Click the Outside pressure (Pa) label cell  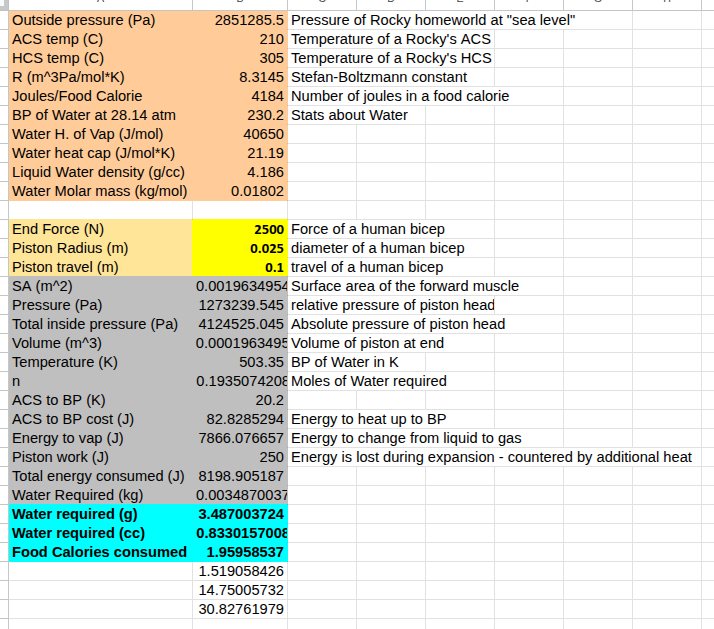[x=100, y=20]
